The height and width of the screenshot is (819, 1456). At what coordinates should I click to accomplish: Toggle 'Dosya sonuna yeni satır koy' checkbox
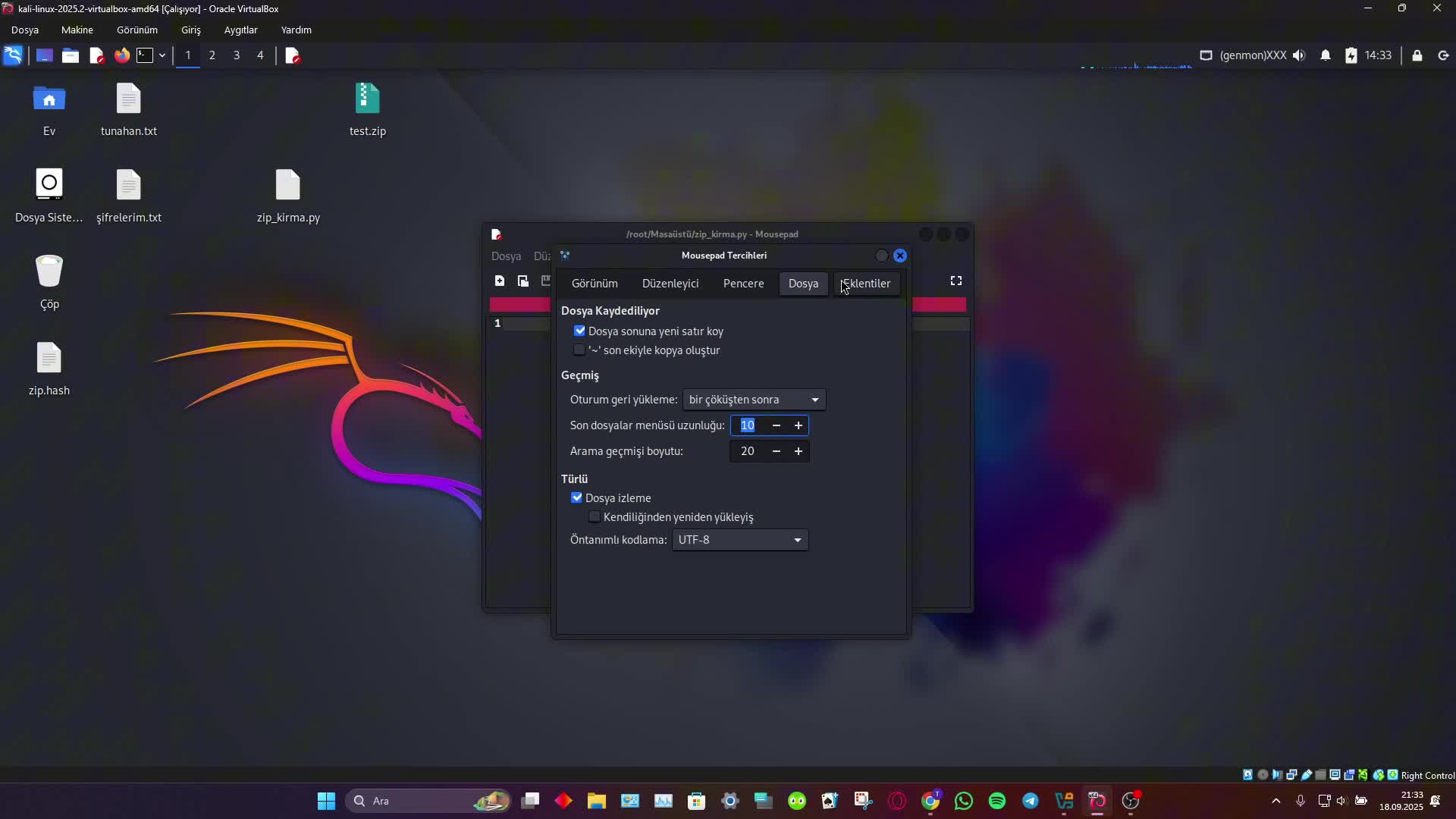(580, 331)
